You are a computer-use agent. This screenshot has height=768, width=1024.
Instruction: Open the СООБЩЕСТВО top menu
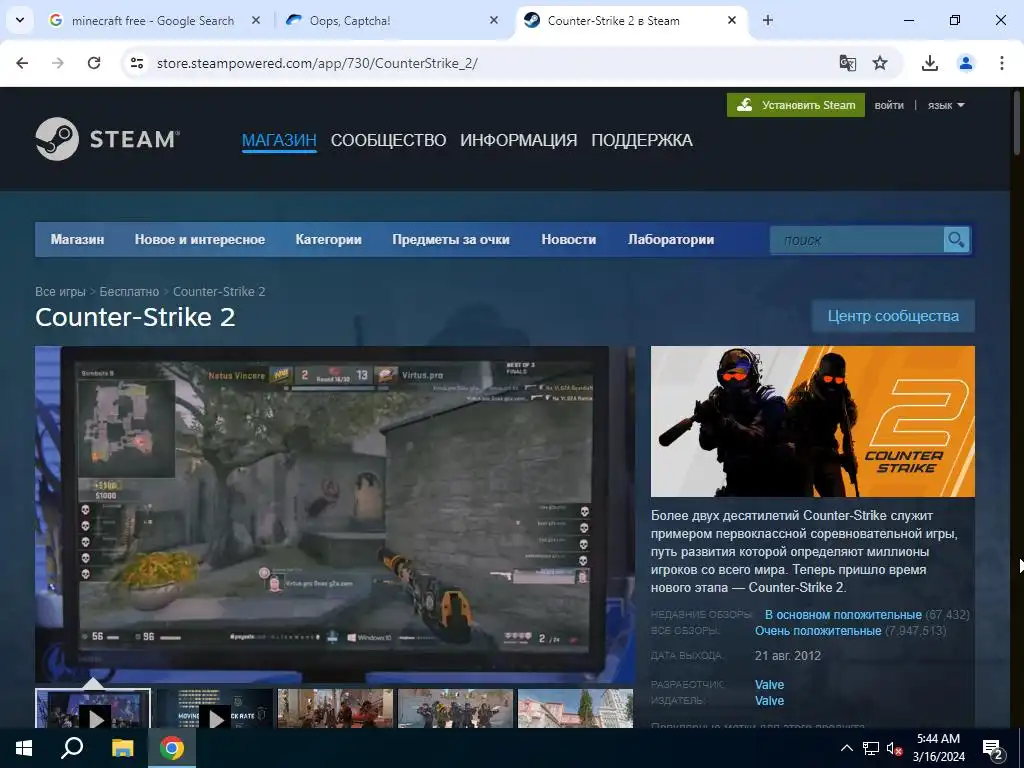point(388,140)
